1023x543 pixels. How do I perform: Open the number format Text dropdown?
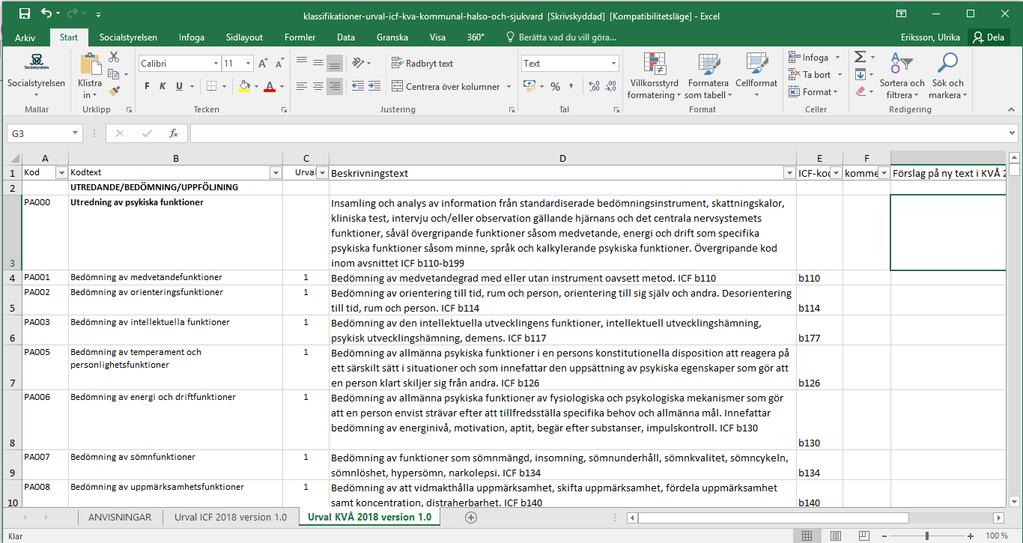tap(613, 63)
